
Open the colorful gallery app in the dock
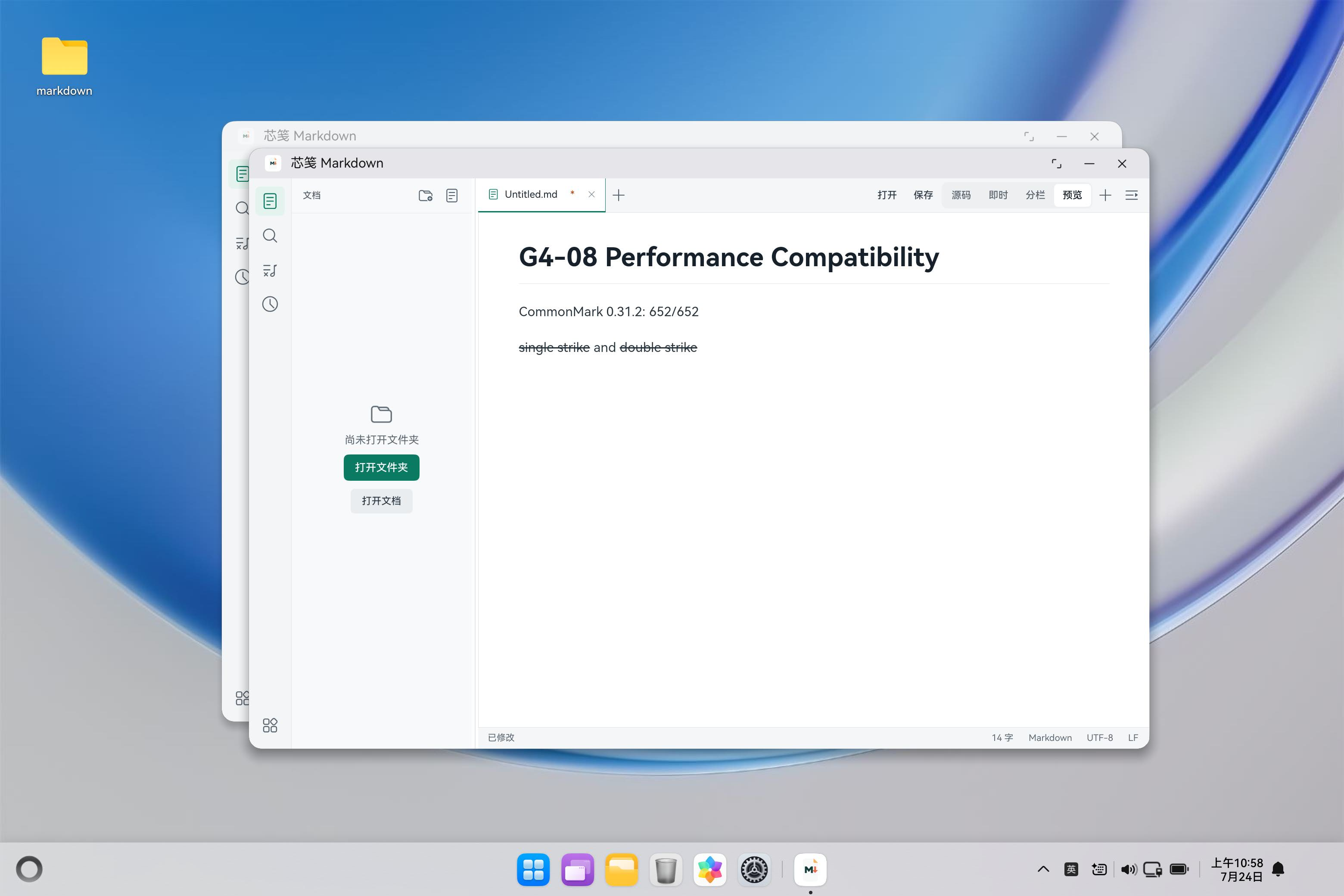(x=710, y=870)
